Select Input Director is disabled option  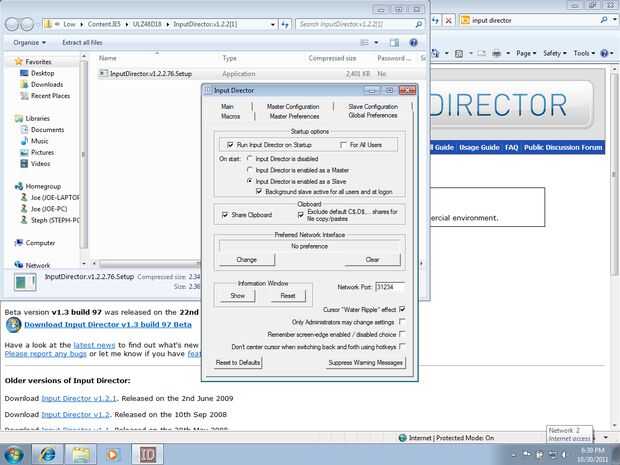tap(250, 159)
